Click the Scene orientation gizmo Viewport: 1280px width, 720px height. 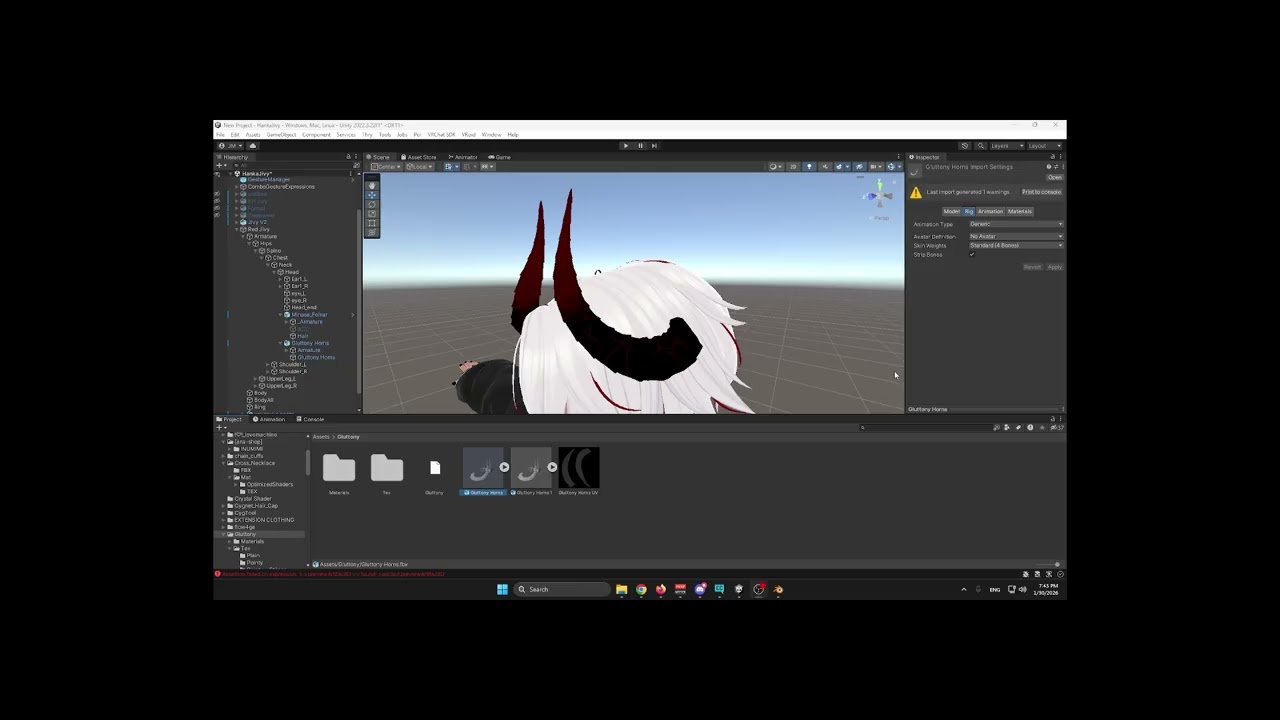tap(879, 195)
